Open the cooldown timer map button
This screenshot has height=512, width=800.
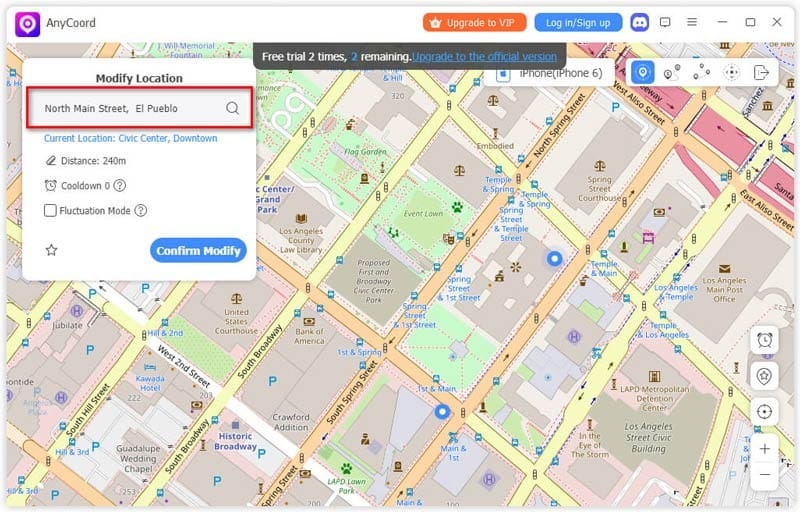coord(765,340)
